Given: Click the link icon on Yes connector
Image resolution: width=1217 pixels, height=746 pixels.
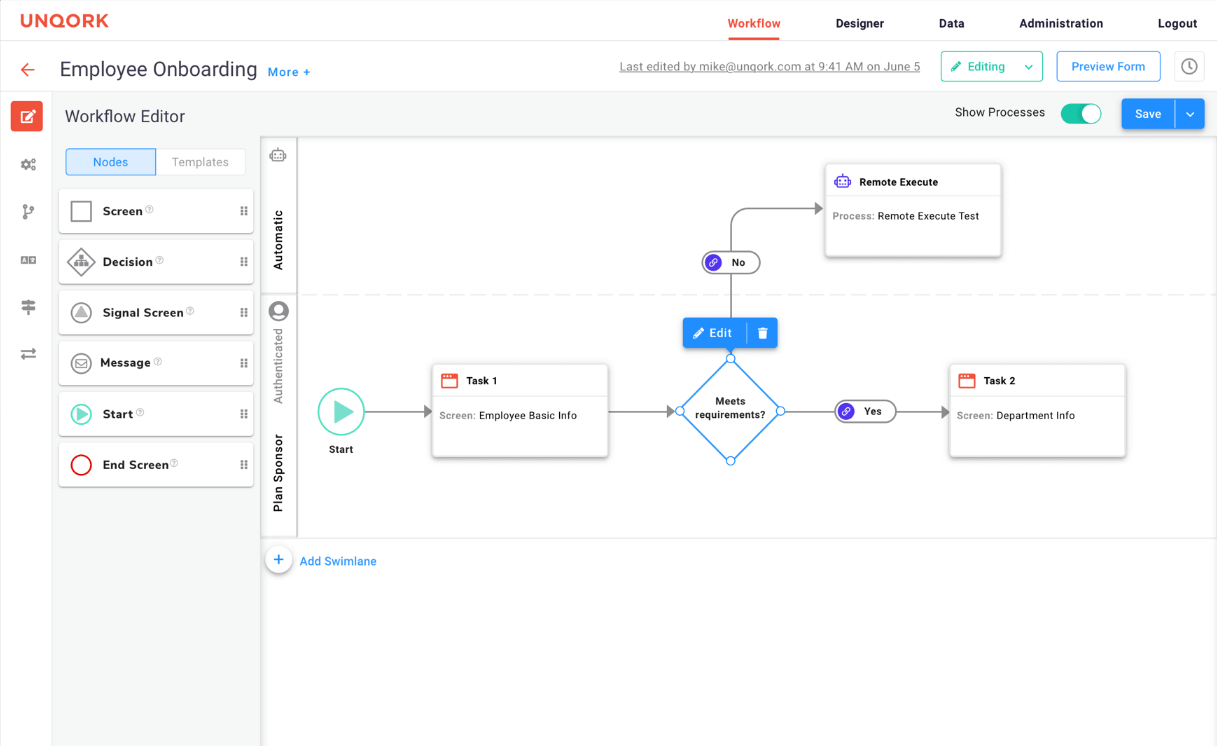Looking at the screenshot, I should [846, 411].
